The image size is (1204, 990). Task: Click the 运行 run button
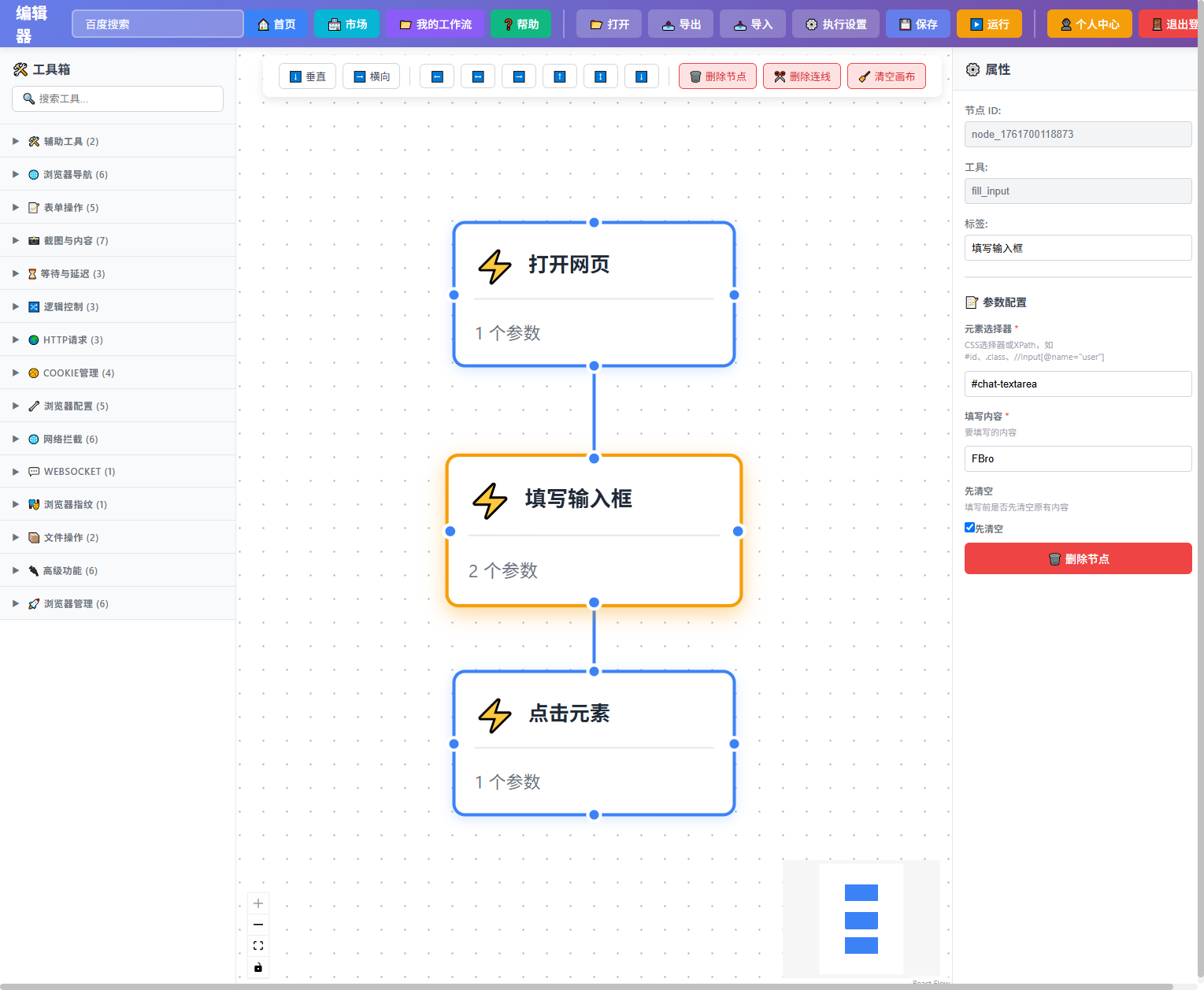point(988,24)
